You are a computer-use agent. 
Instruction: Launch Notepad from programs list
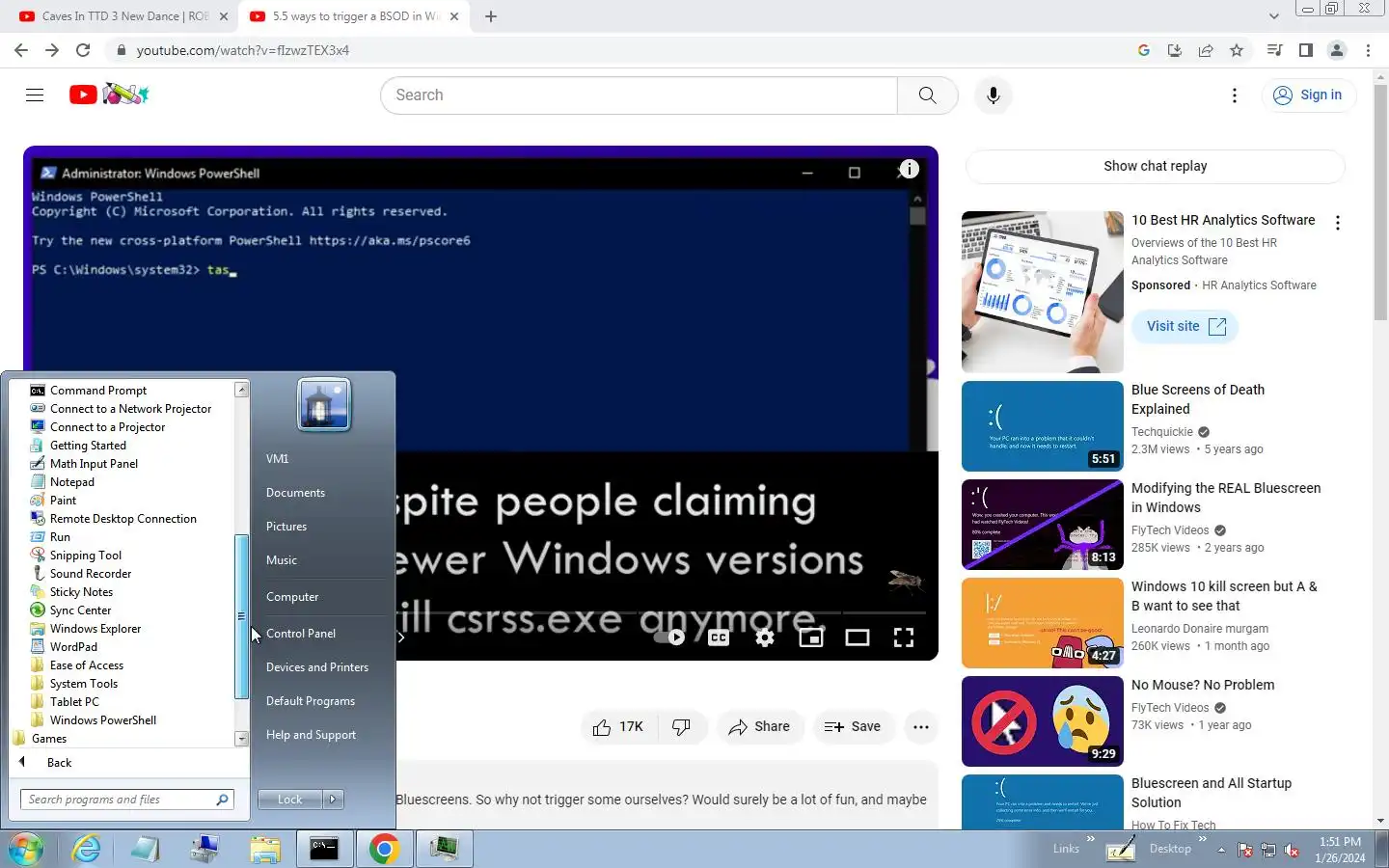(x=72, y=482)
